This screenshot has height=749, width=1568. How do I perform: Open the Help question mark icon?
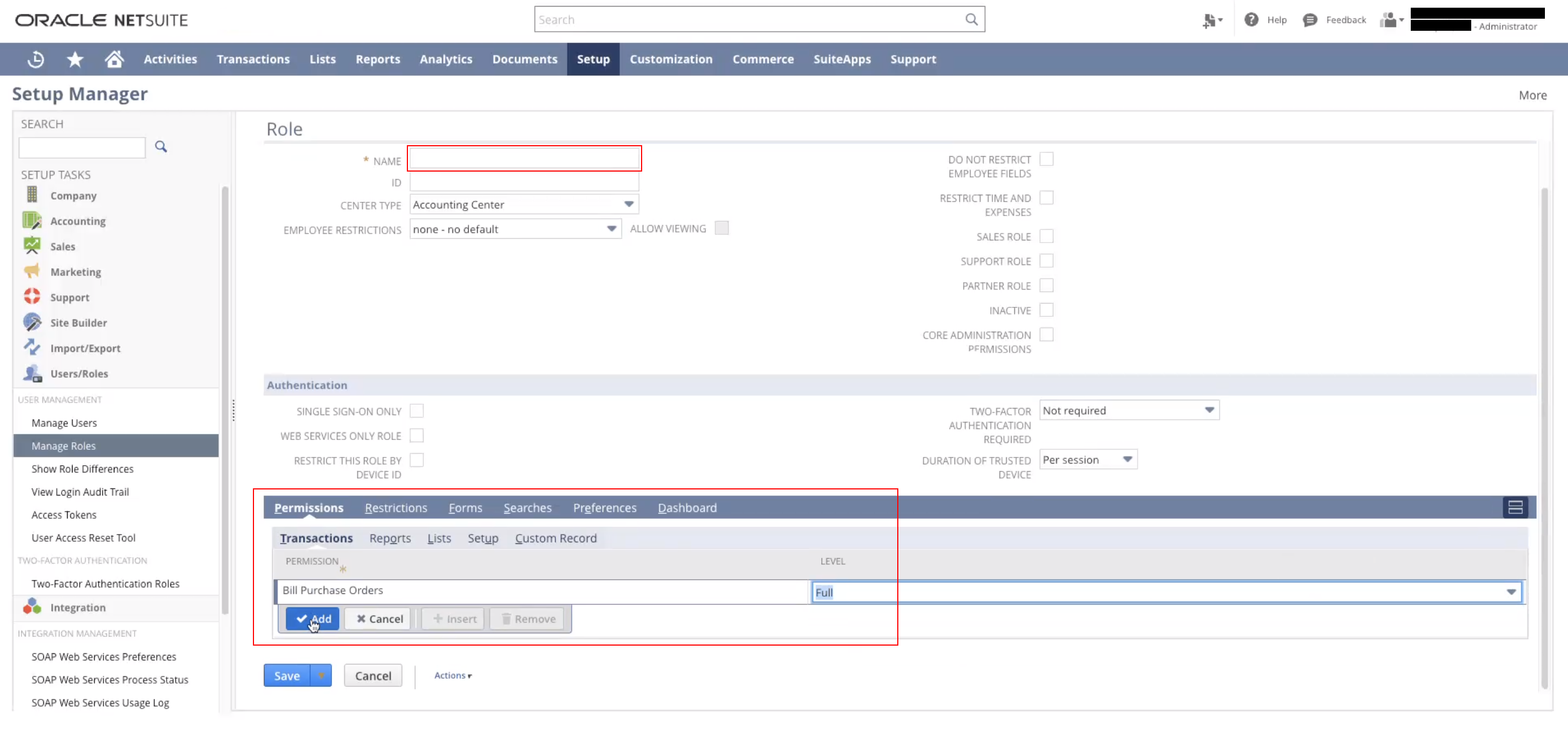1251,19
